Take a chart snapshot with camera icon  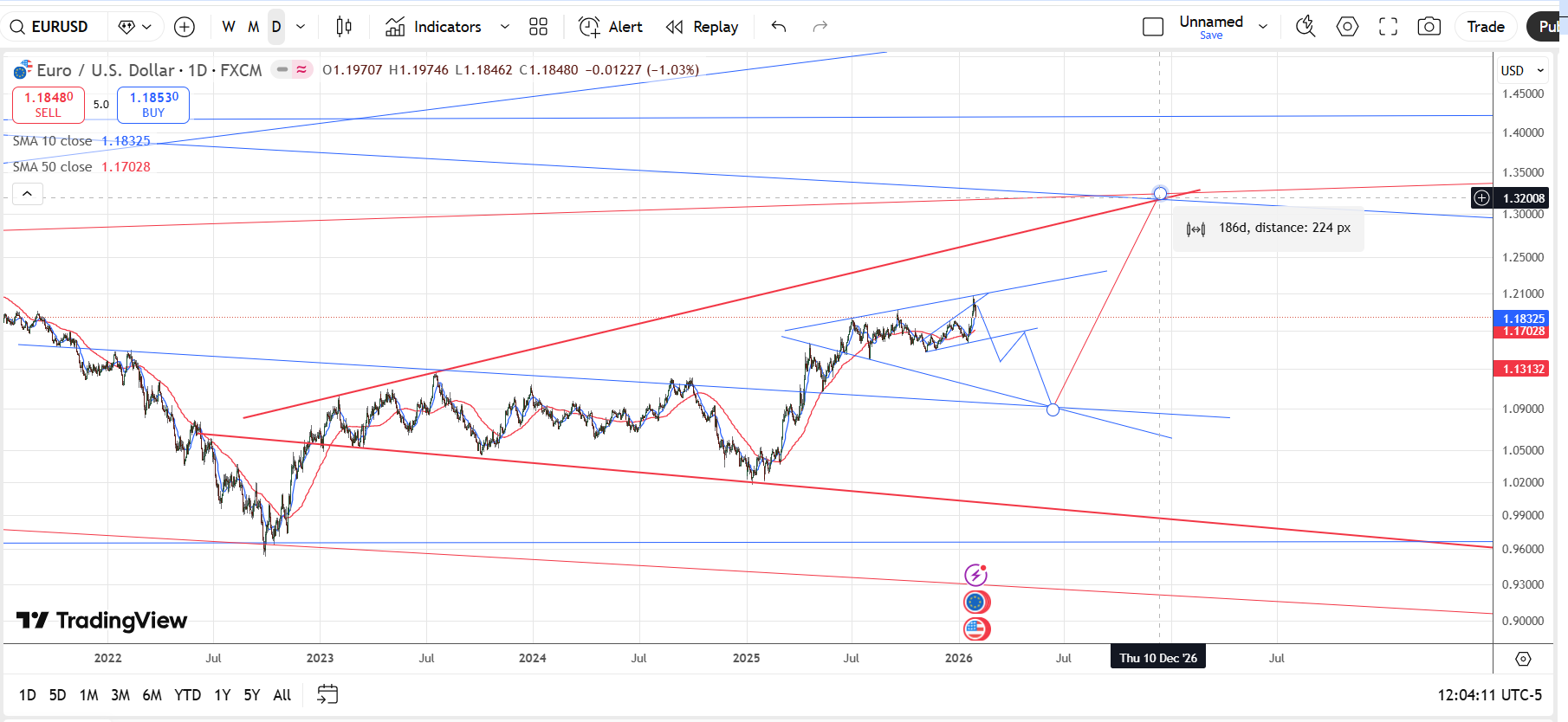coord(1429,27)
